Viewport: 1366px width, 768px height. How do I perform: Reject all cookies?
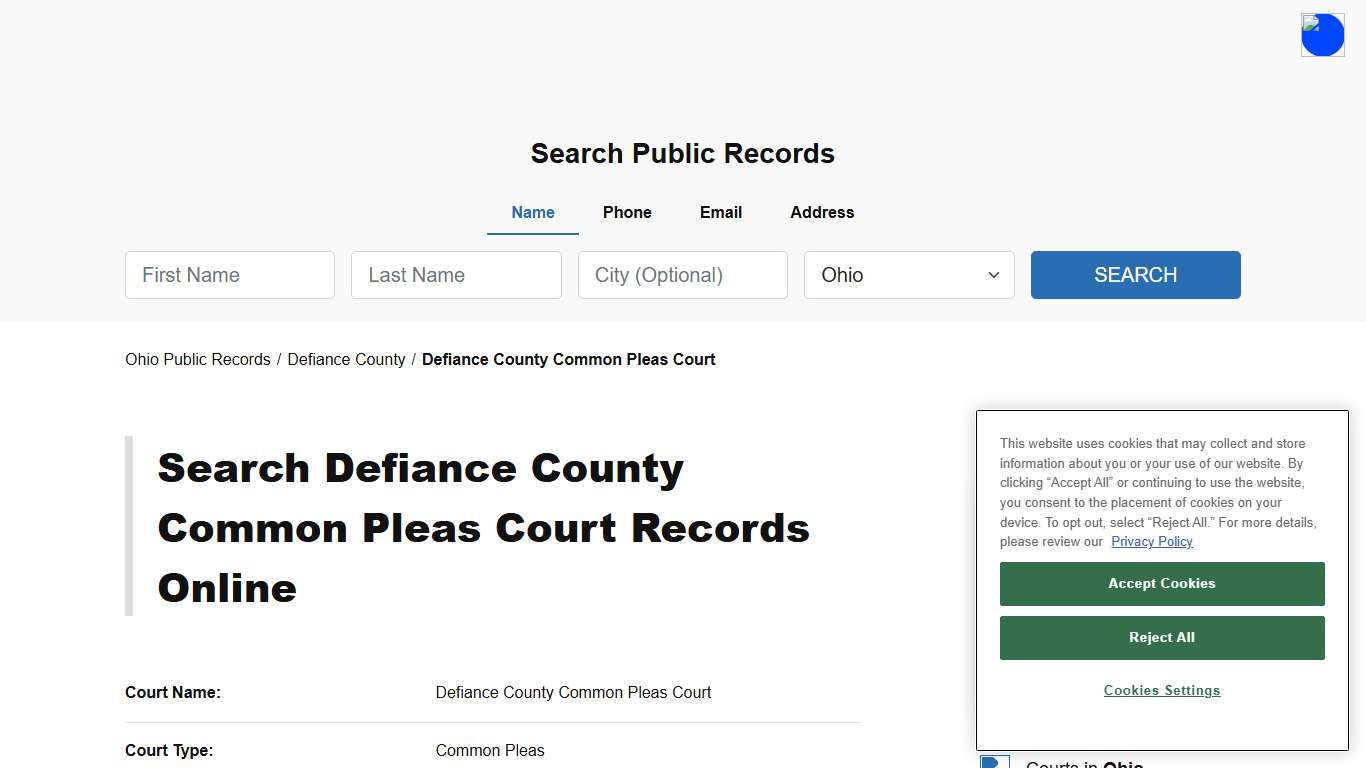coord(1161,637)
